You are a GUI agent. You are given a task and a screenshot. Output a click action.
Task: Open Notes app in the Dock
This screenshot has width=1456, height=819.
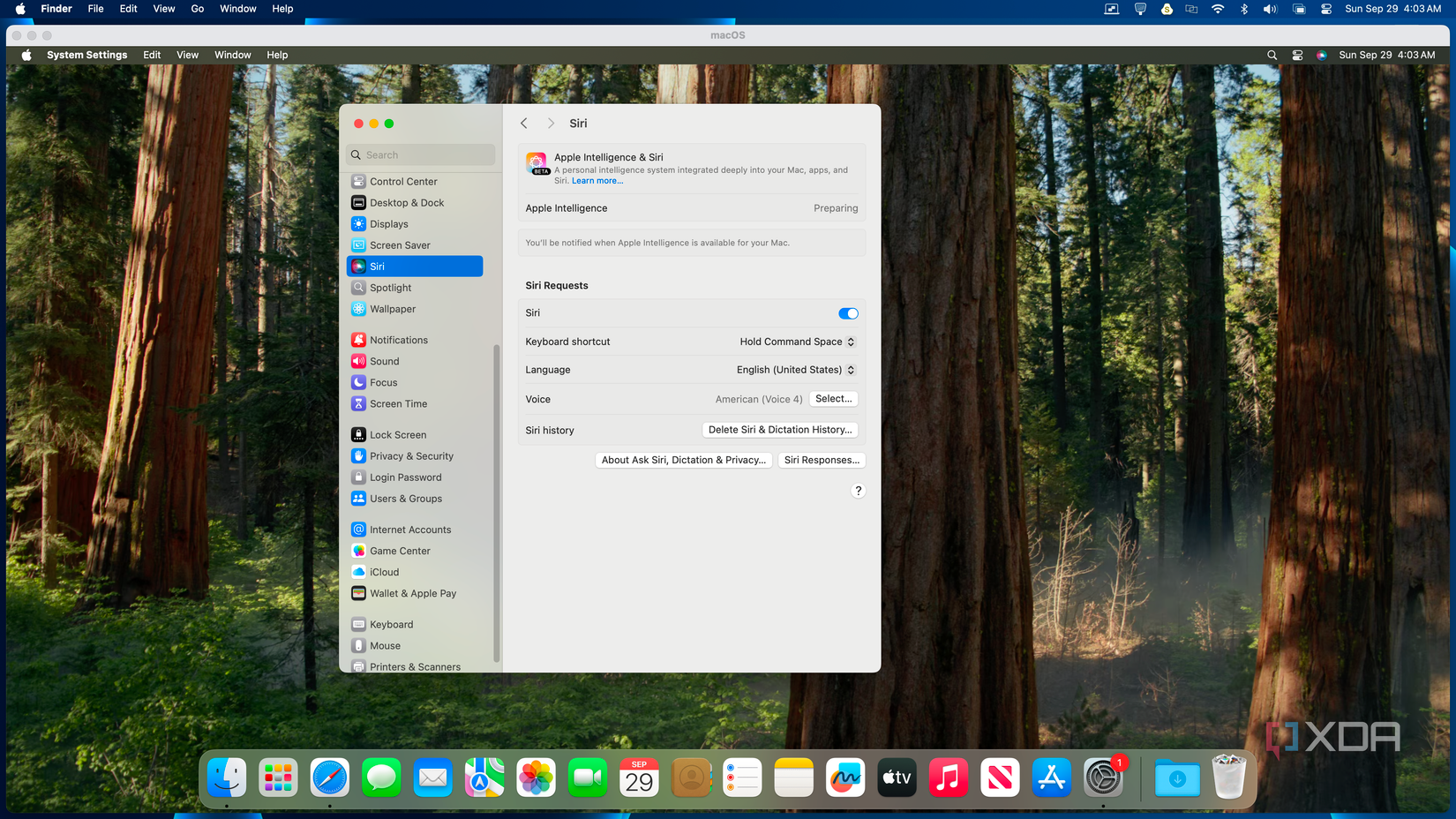(793, 778)
